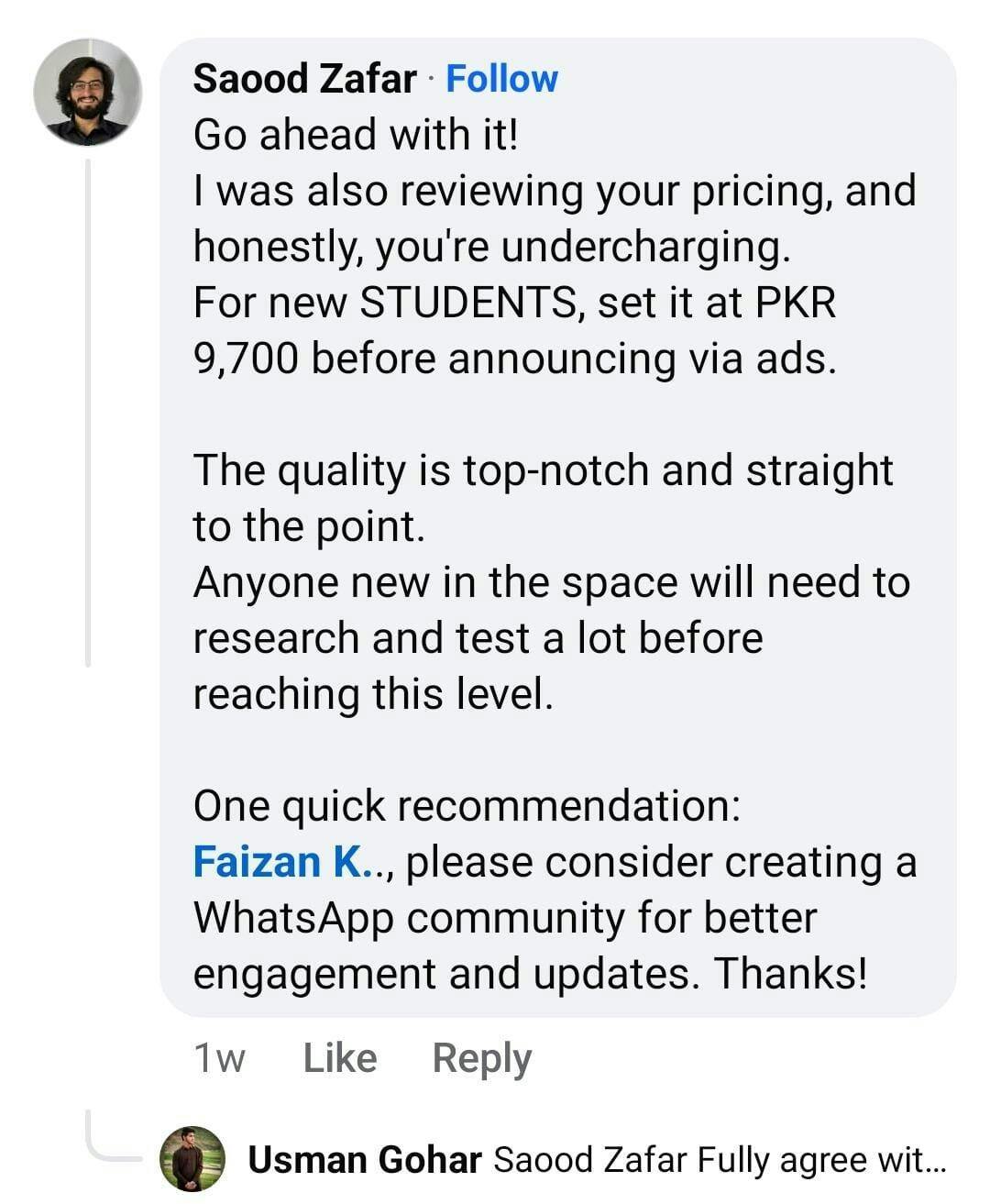Open Usman Gohar's profile name
The image size is (990, 1204).
point(364,1160)
